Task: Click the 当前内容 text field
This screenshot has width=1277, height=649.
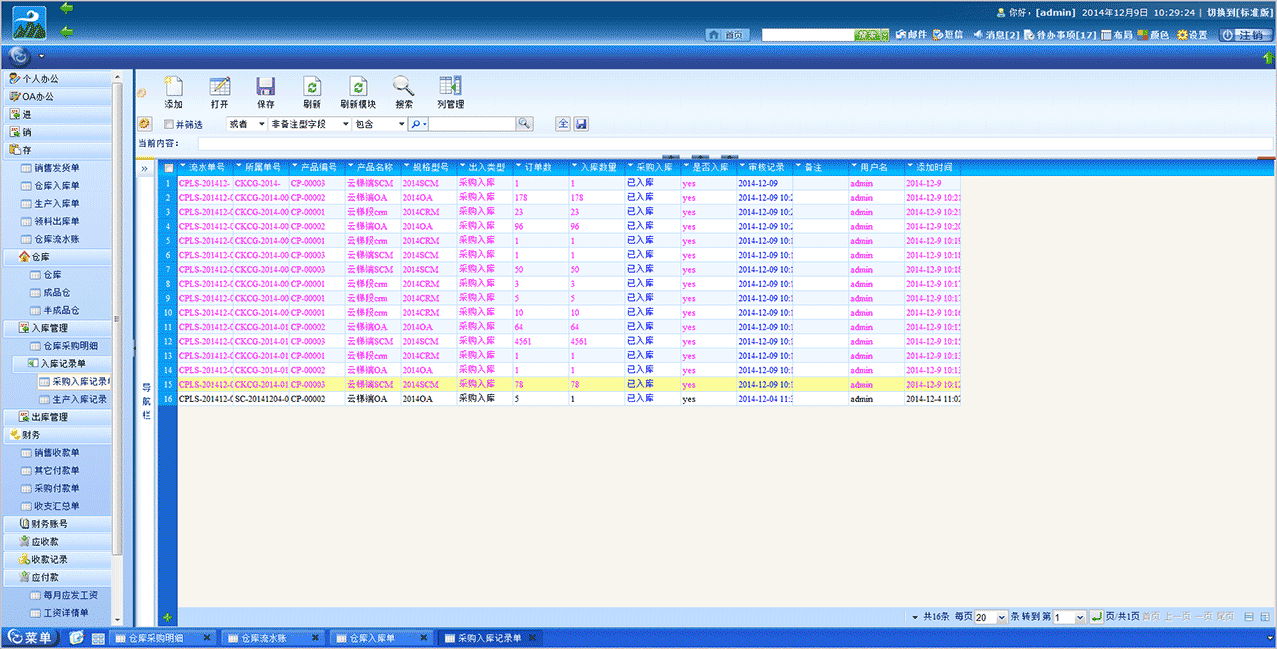Action: [x=735, y=144]
